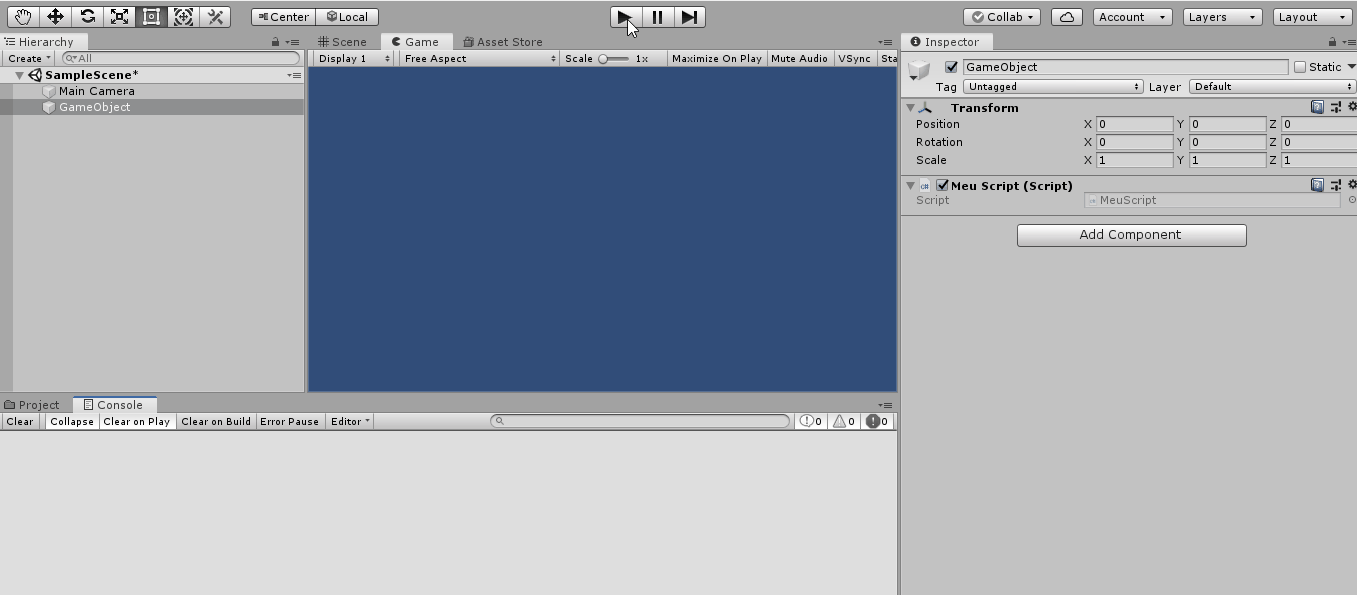Click the Console search field
This screenshot has height=595, width=1357.
640,421
